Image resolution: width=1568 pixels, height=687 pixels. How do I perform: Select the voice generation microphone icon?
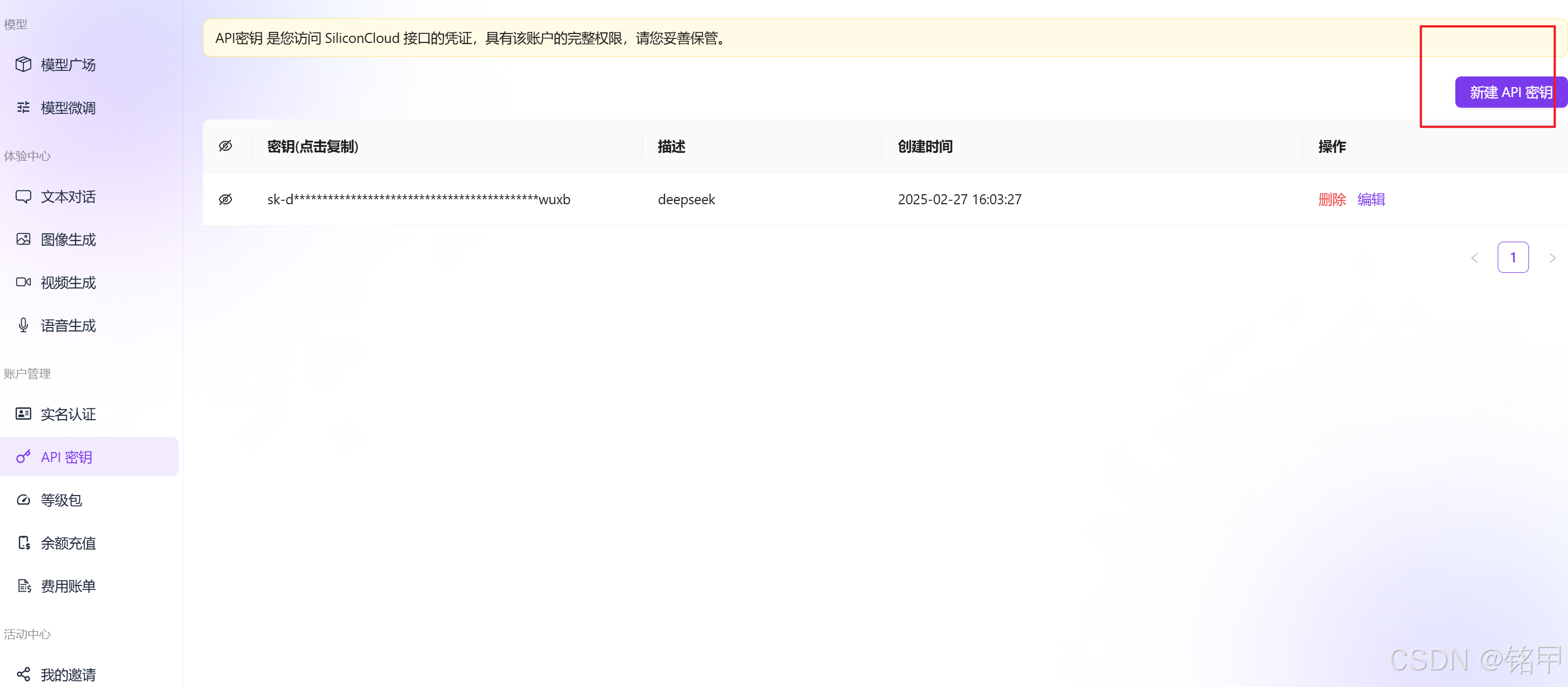click(x=23, y=325)
